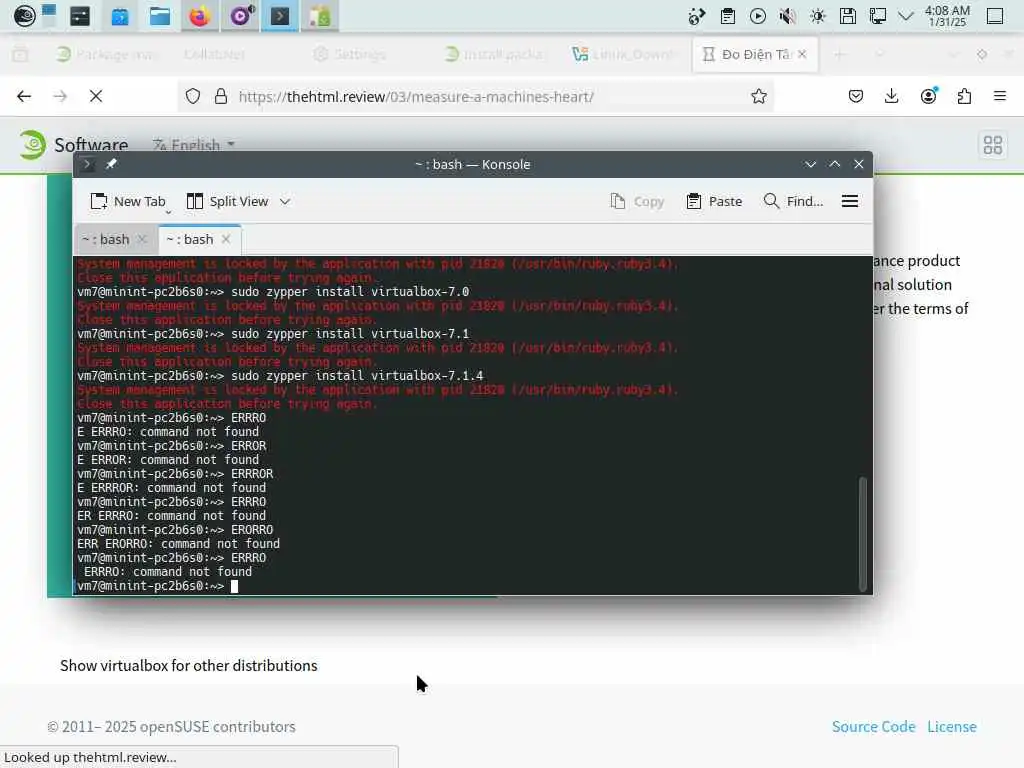Click the muted volume tray icon
Image resolution: width=1024 pixels, height=768 pixels.
788,16
